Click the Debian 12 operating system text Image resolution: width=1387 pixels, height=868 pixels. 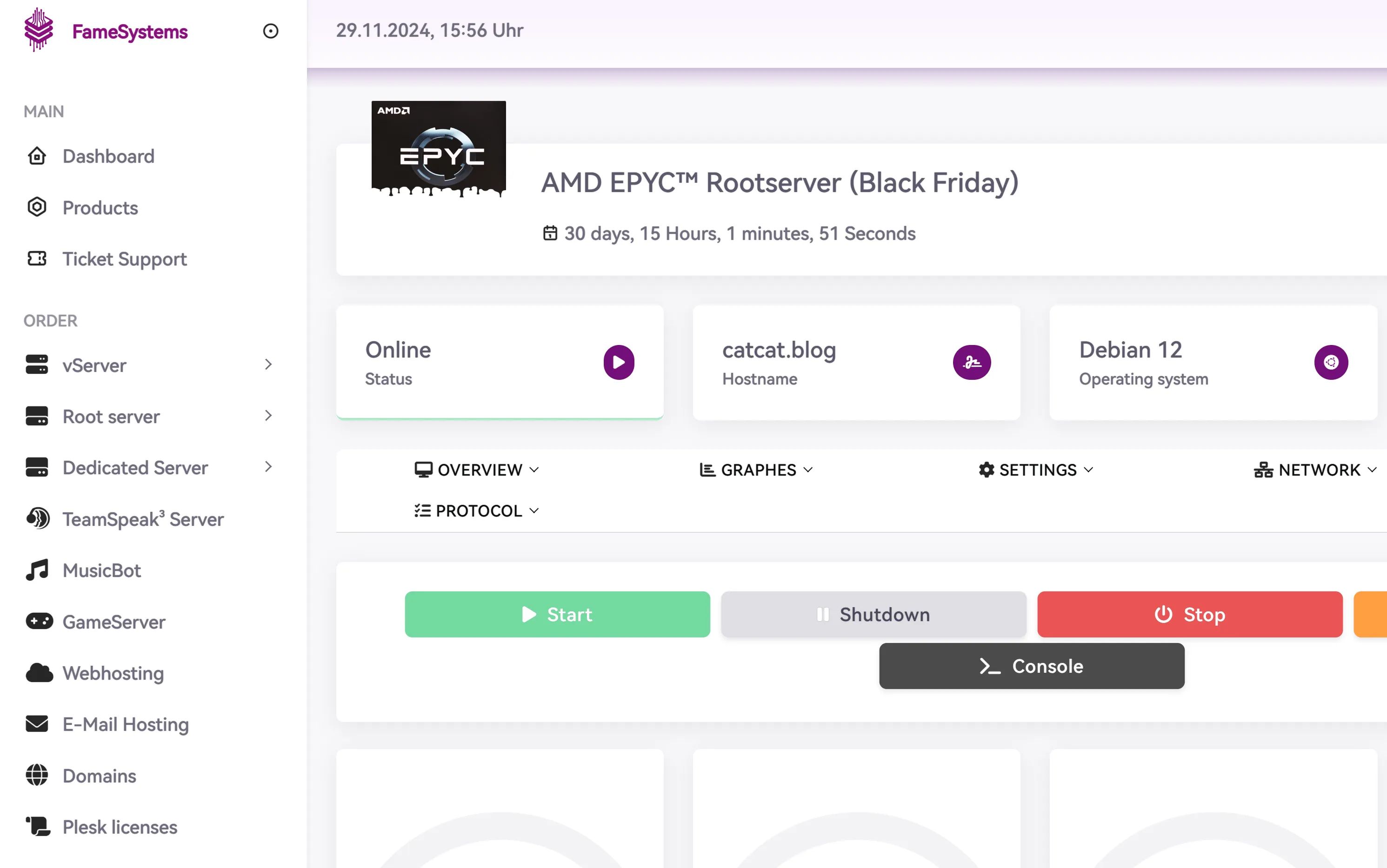coord(1130,350)
